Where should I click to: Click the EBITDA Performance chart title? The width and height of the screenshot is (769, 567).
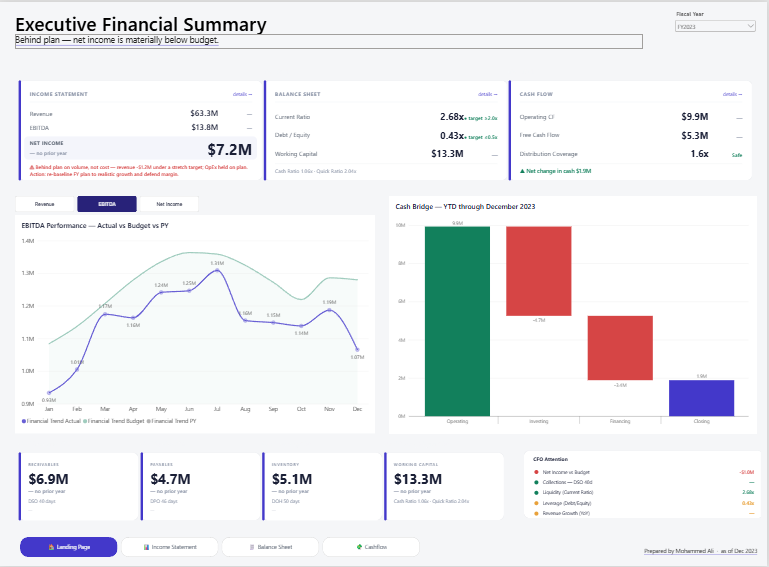95,226
